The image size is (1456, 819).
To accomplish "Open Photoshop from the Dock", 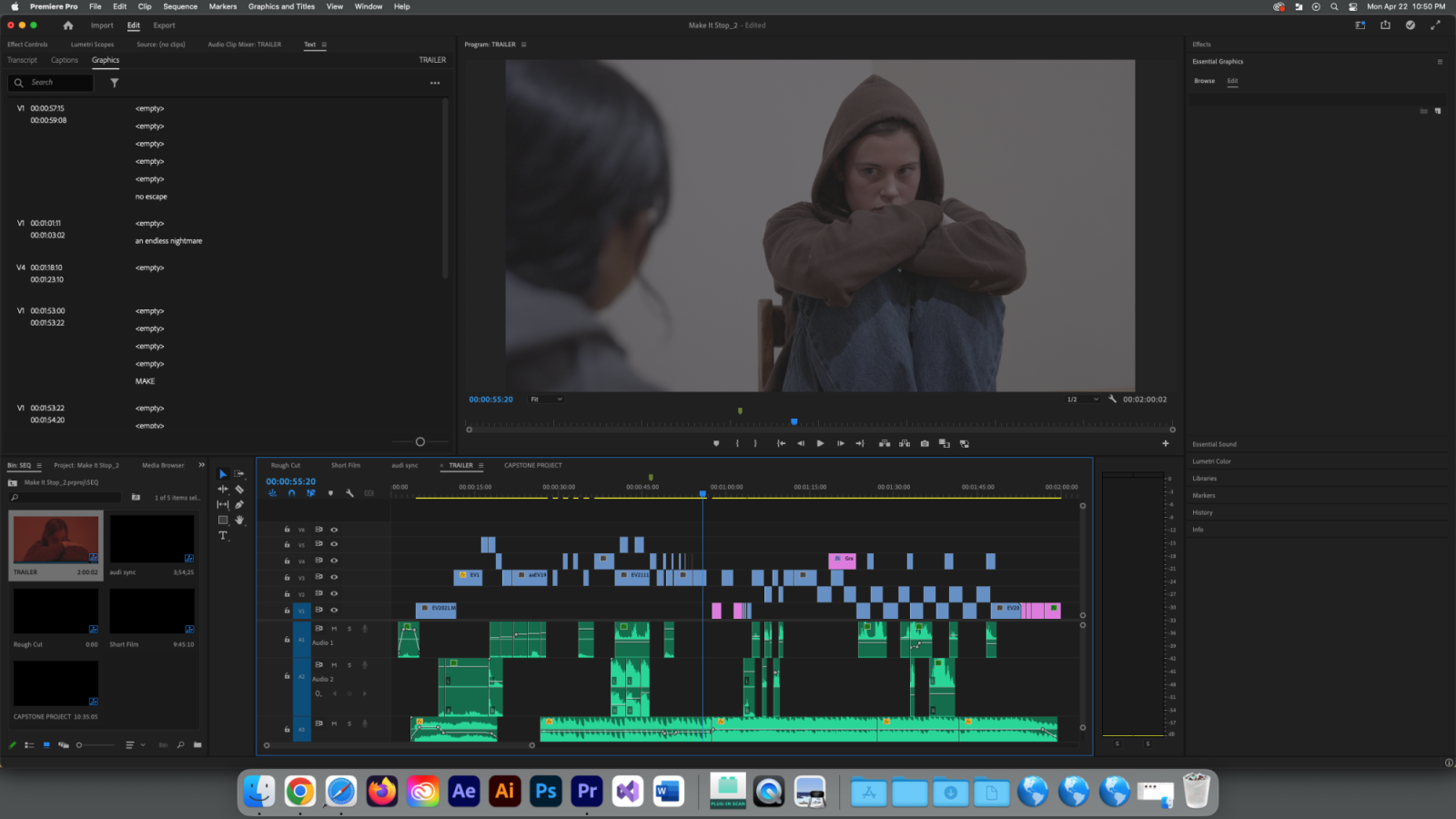I will click(546, 791).
